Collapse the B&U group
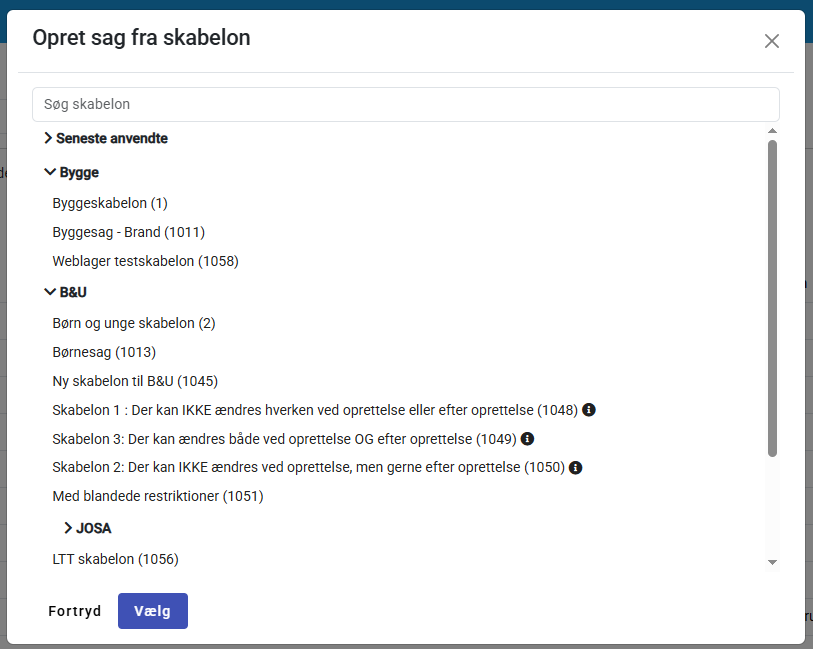Image resolution: width=813 pixels, height=649 pixels. (50, 292)
